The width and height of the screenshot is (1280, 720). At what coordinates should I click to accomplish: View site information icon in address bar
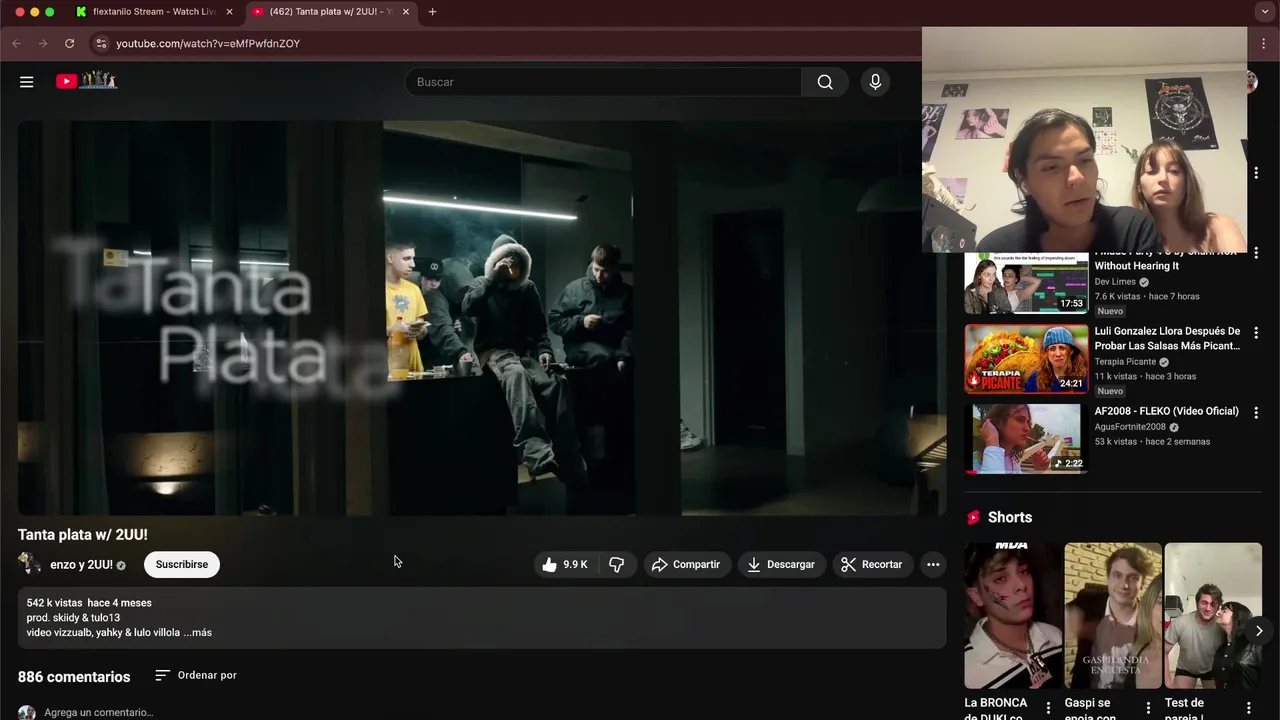pyautogui.click(x=99, y=43)
